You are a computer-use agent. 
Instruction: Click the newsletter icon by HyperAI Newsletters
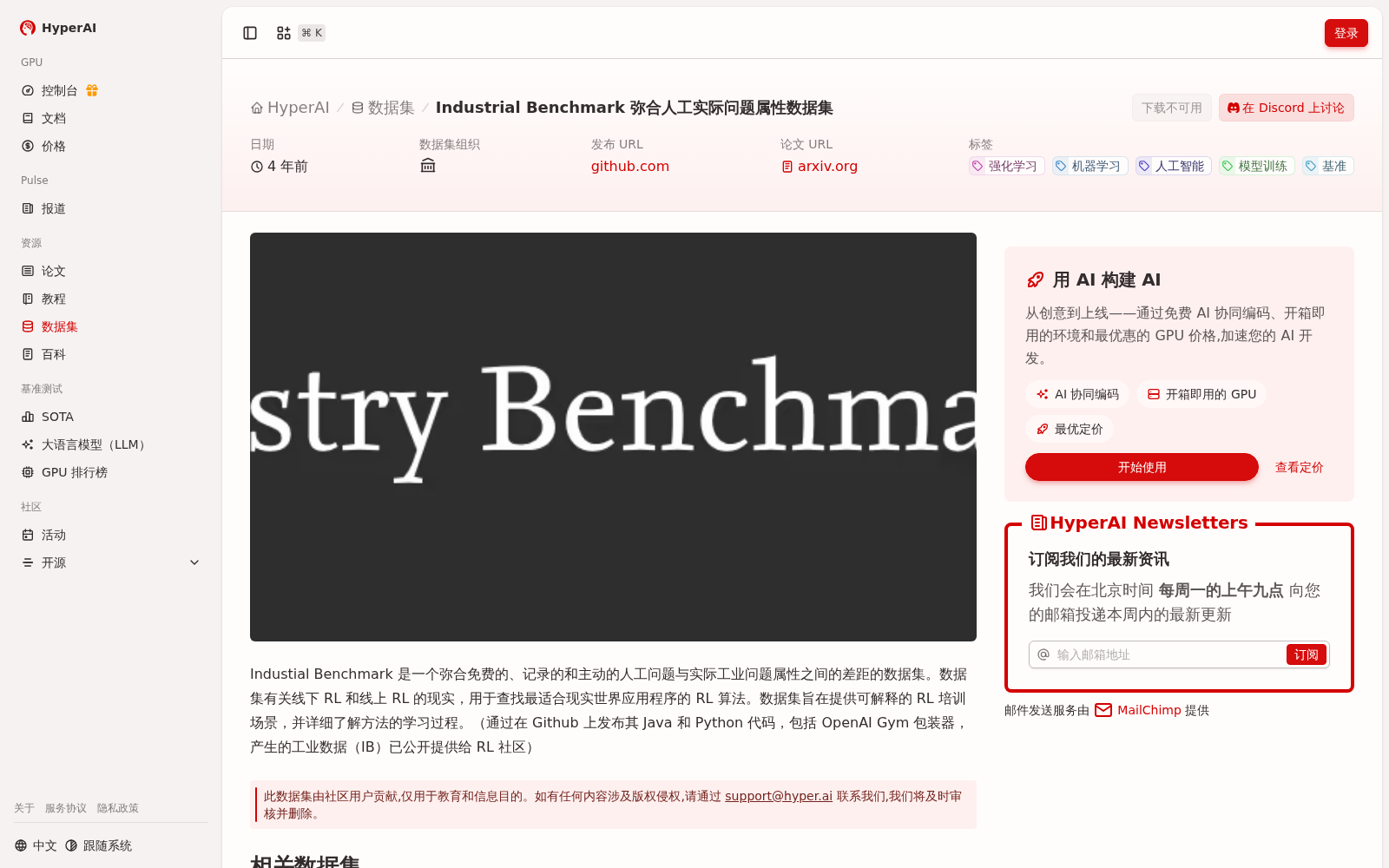click(1038, 523)
